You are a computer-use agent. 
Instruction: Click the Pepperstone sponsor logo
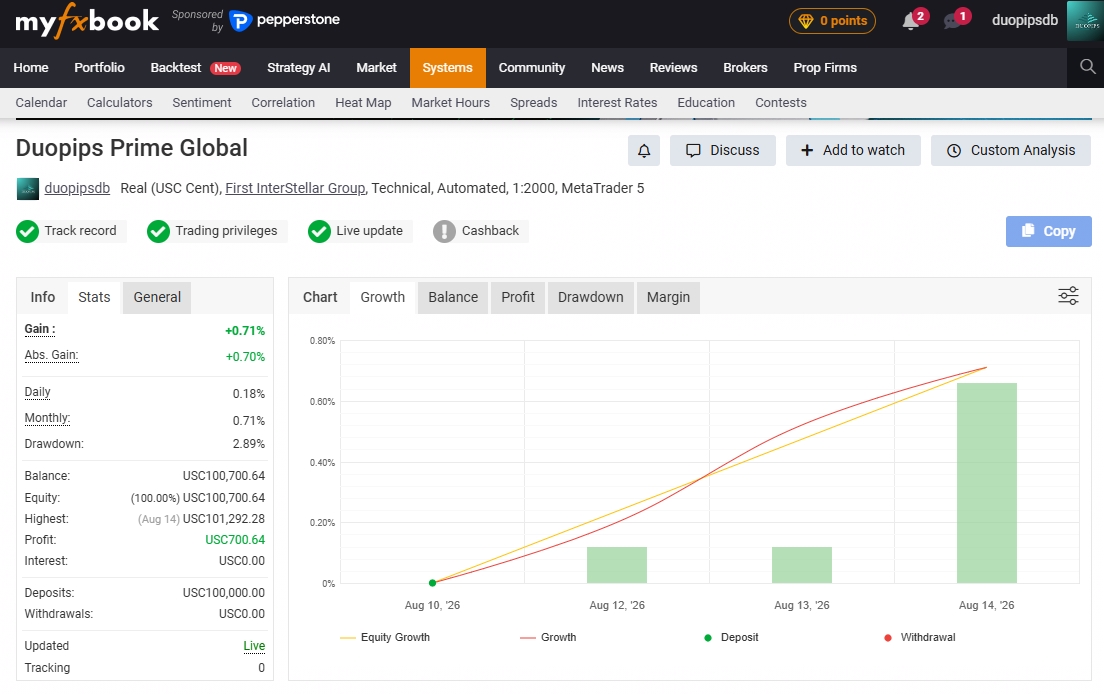[285, 20]
